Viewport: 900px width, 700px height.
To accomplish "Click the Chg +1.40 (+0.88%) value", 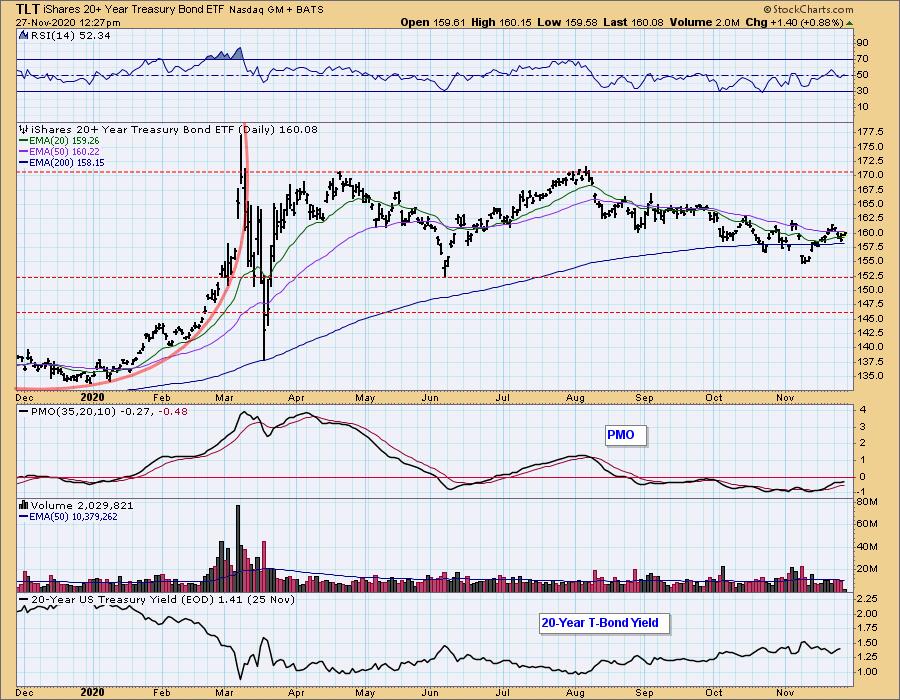I will coord(794,22).
